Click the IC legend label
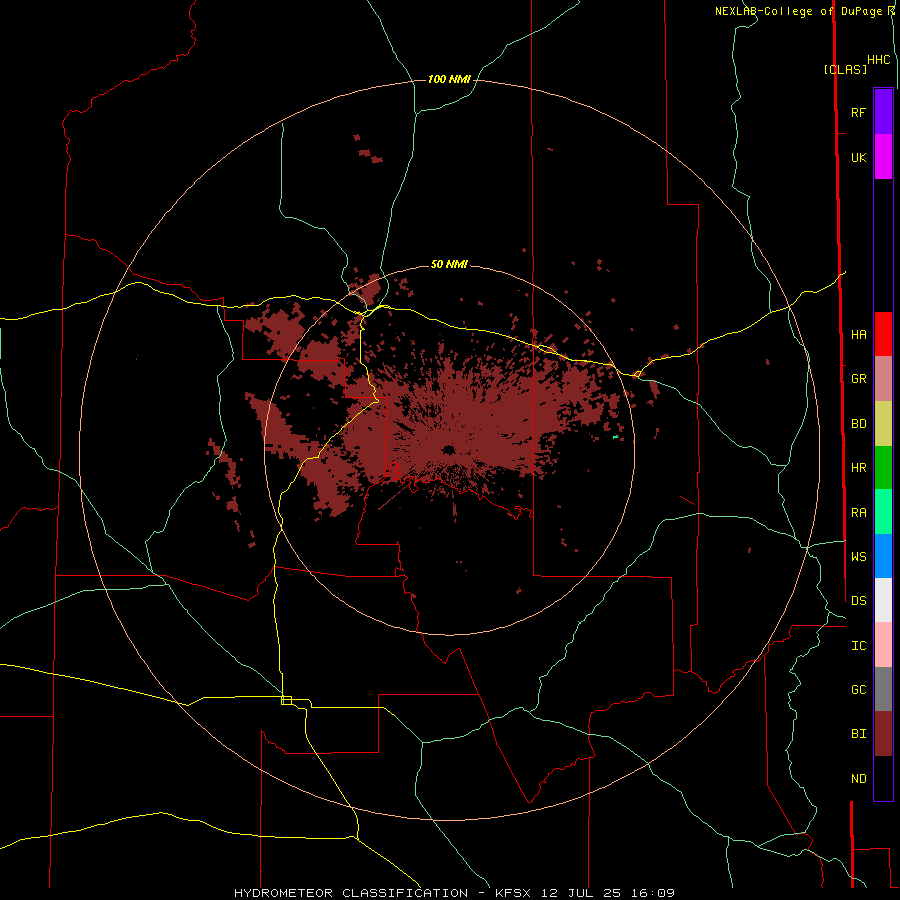Screen dimensions: 900x900 coord(859,646)
